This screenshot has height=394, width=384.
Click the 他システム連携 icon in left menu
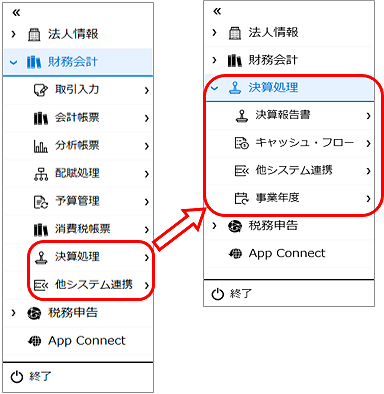tap(41, 285)
